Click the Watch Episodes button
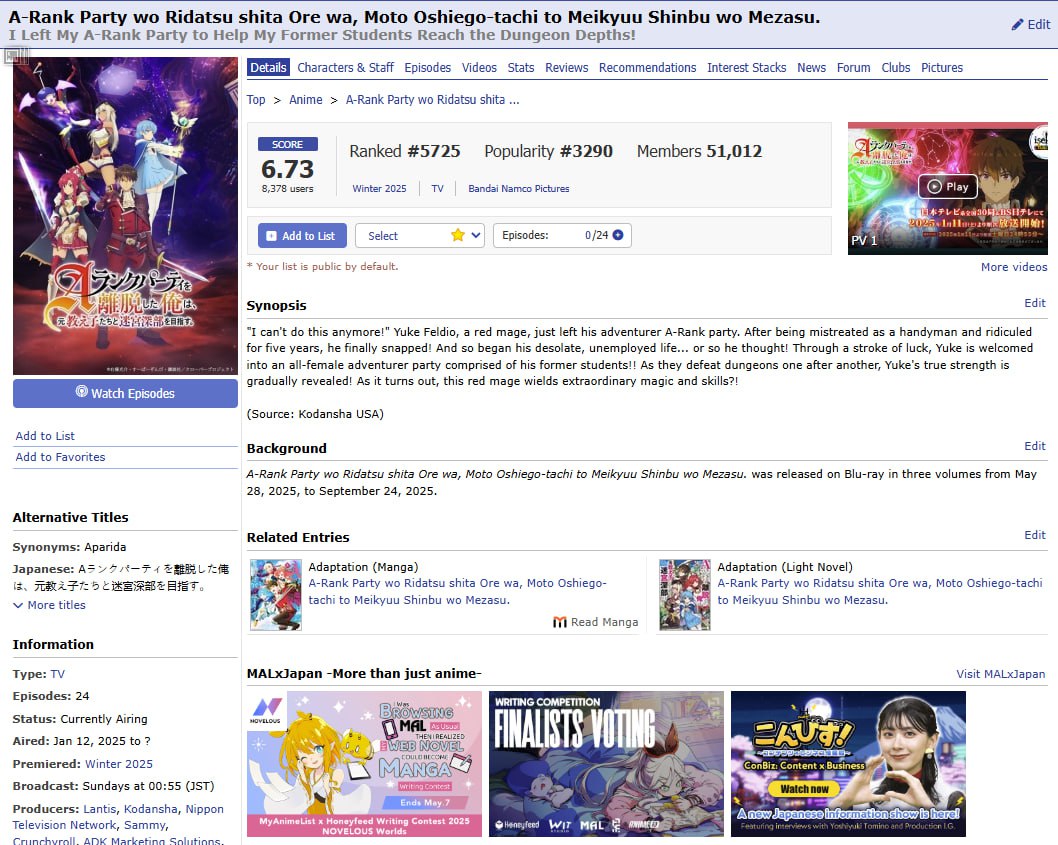This screenshot has width=1058, height=845. (x=126, y=393)
